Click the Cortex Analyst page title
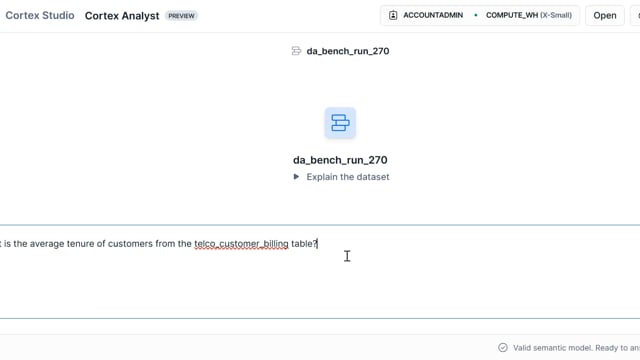 tap(122, 16)
